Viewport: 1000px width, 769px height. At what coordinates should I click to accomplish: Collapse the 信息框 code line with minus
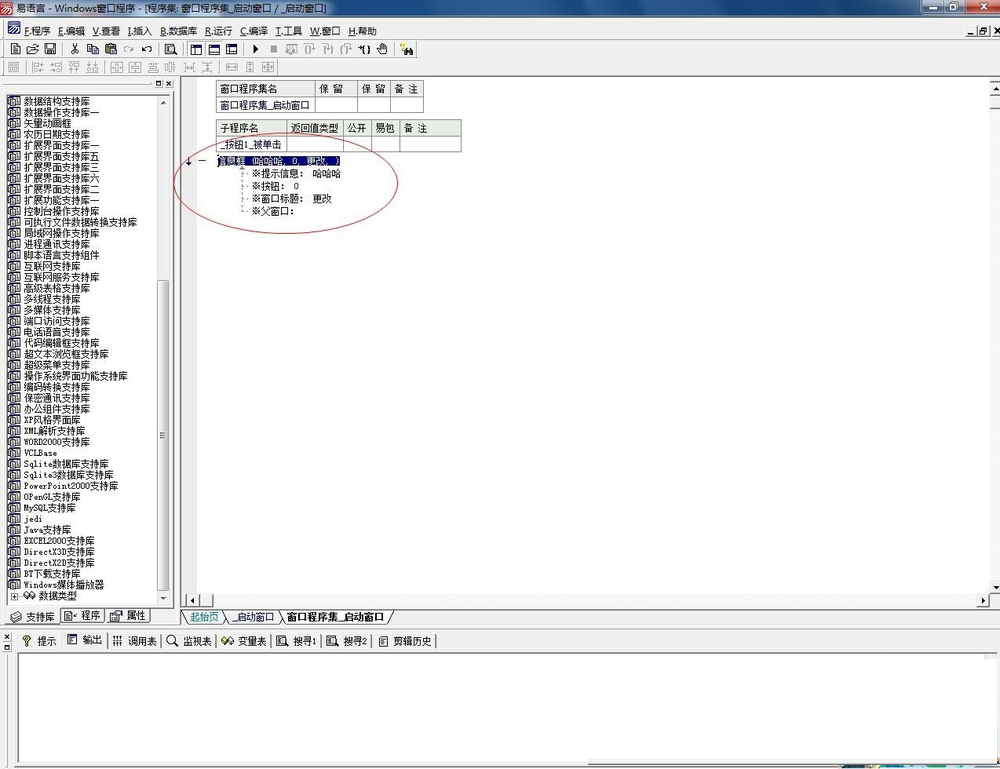(x=202, y=161)
